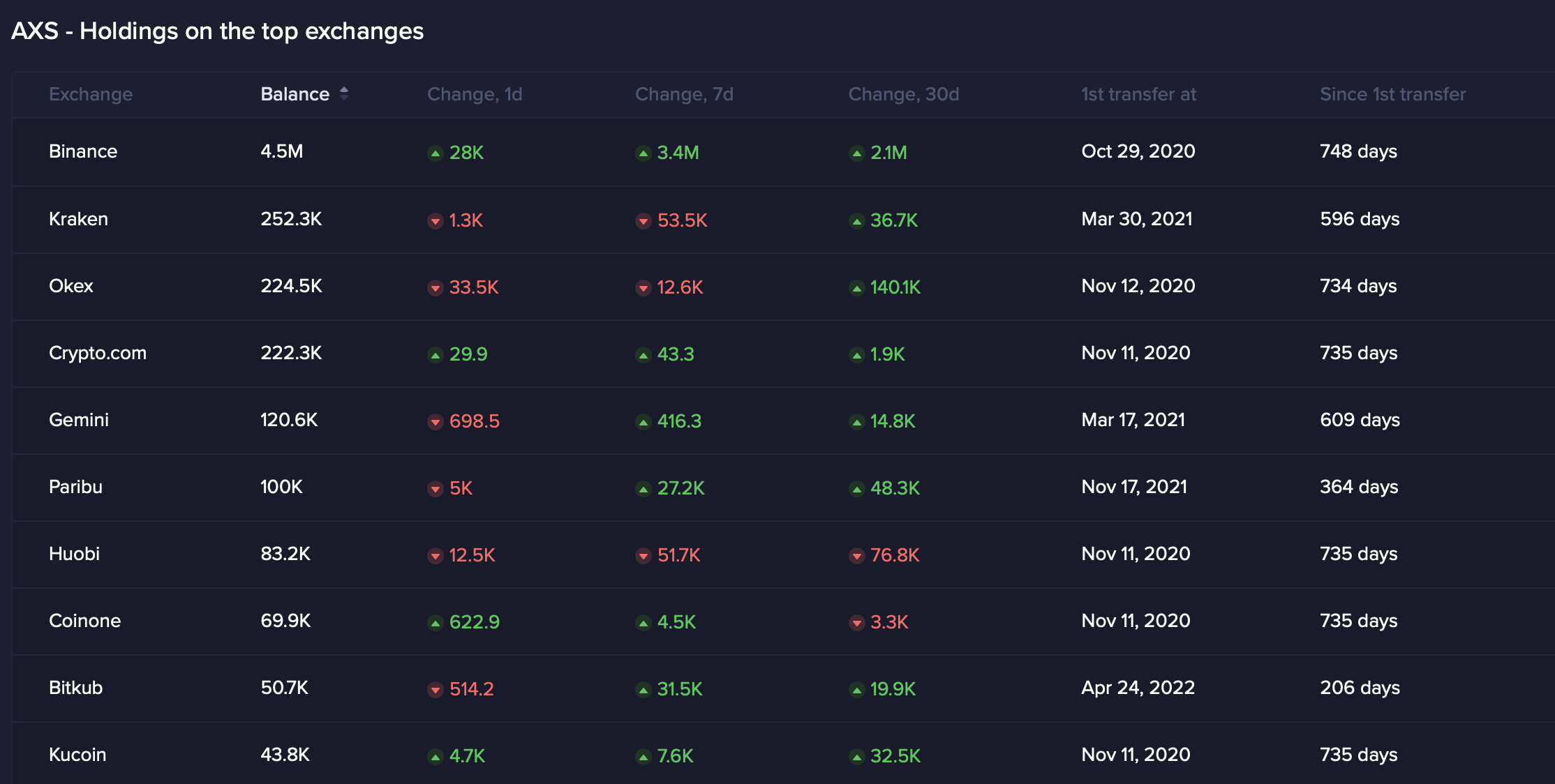Click Coinone red down arrow for 30d change
This screenshot has height=784, width=1555.
[x=856, y=623]
